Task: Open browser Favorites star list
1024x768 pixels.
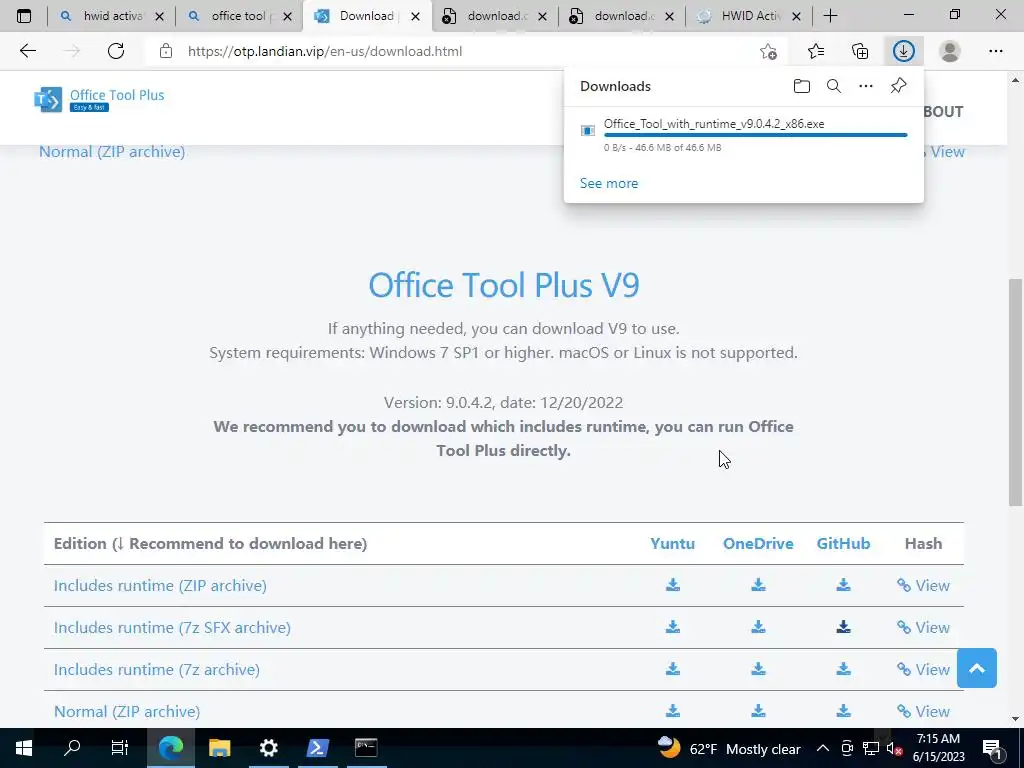Action: (x=816, y=51)
